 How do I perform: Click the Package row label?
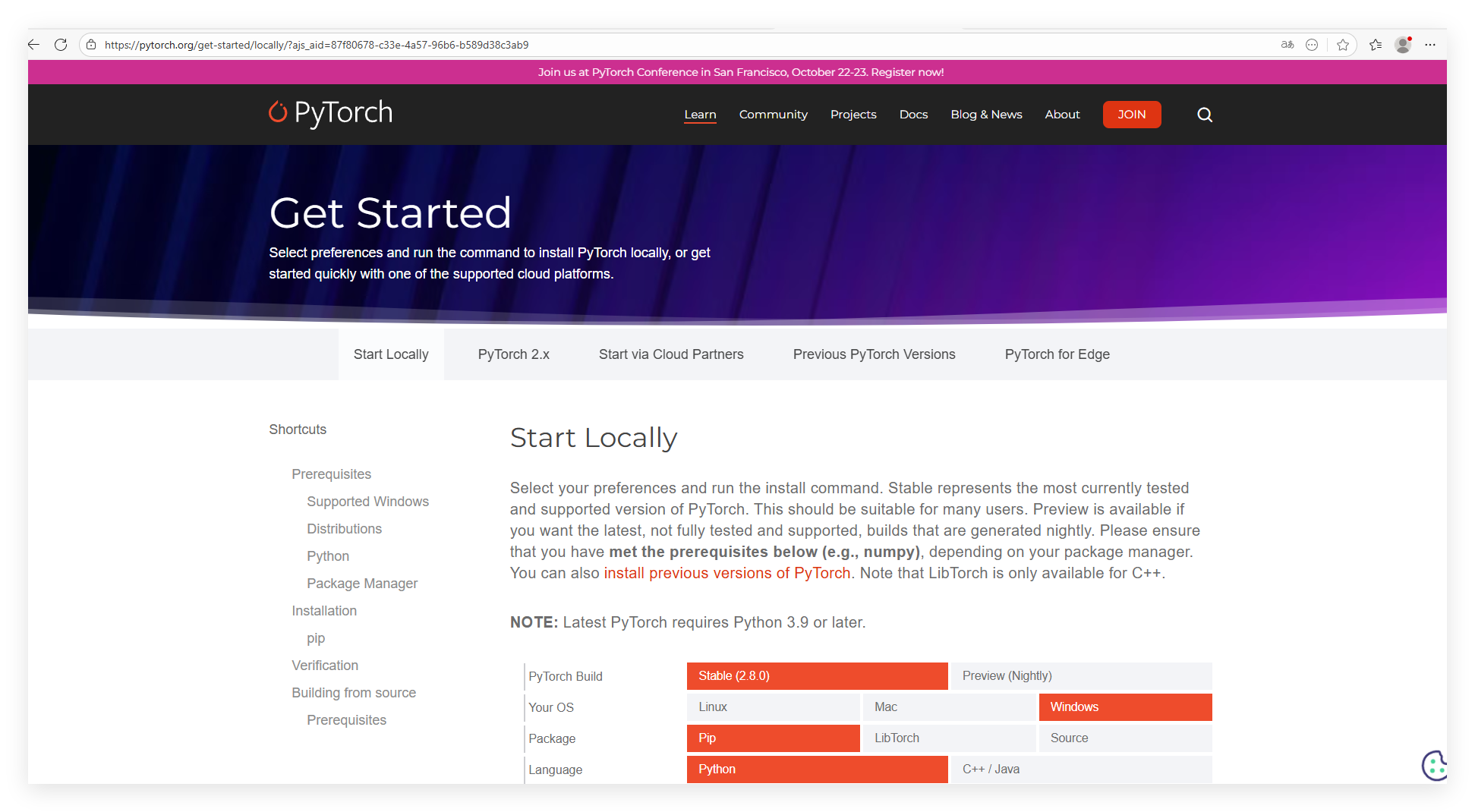tap(552, 738)
